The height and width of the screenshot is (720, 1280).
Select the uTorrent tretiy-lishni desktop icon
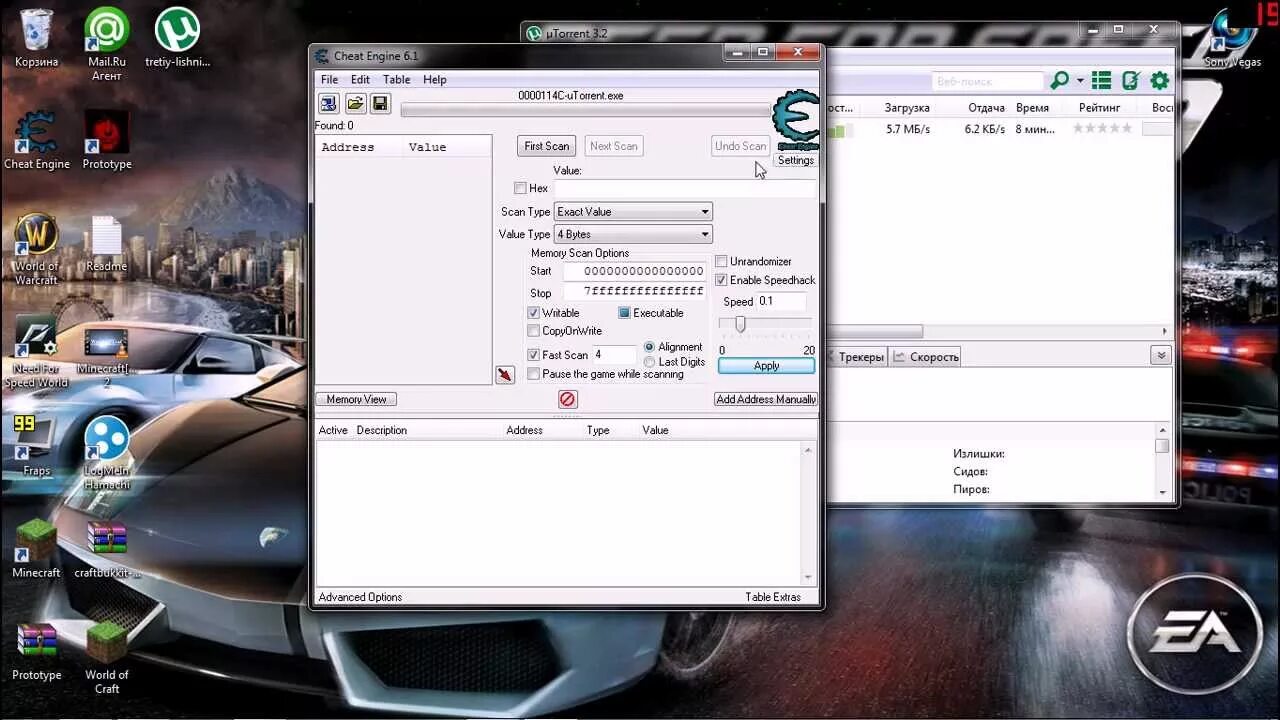tap(177, 40)
